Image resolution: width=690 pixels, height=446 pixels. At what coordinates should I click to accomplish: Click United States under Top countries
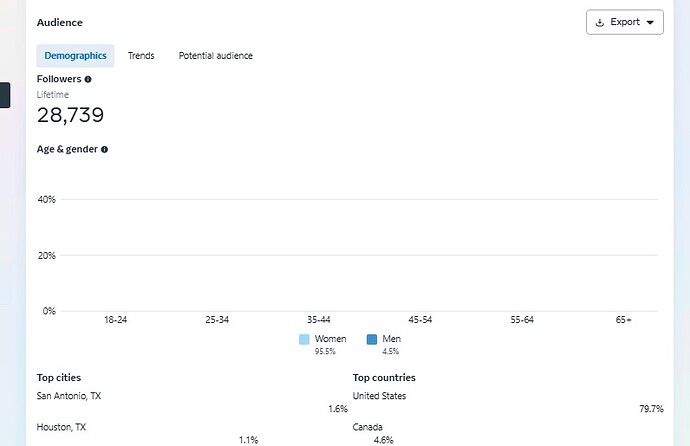[x=379, y=396]
